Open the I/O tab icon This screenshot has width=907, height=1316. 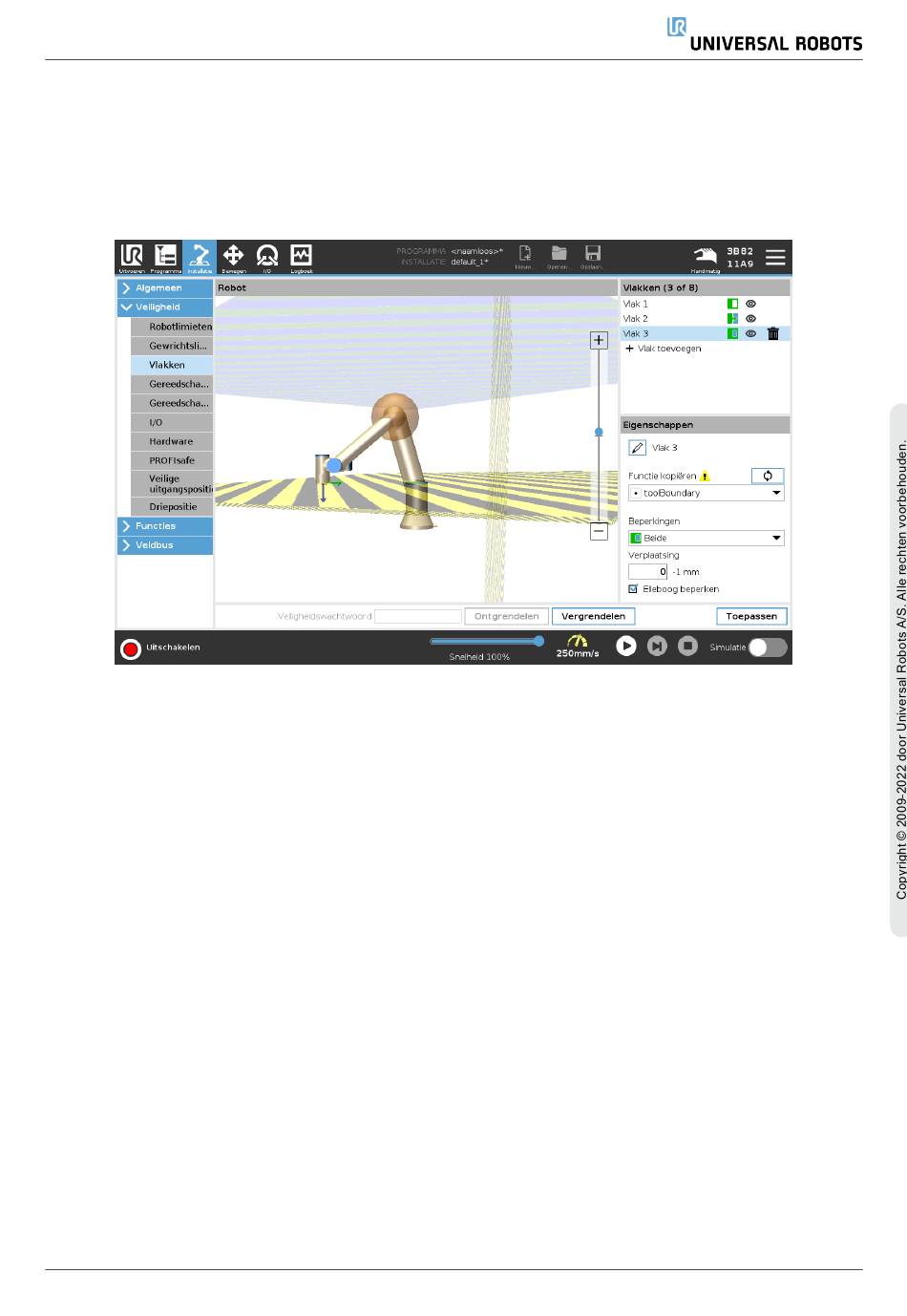267,257
